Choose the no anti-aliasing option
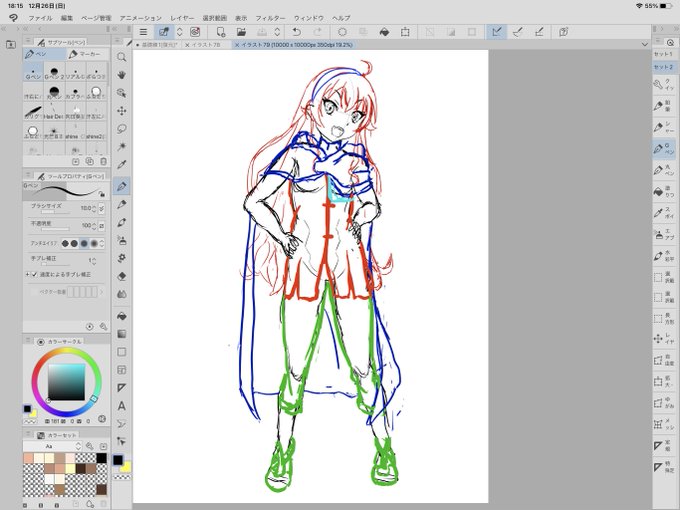 point(65,243)
